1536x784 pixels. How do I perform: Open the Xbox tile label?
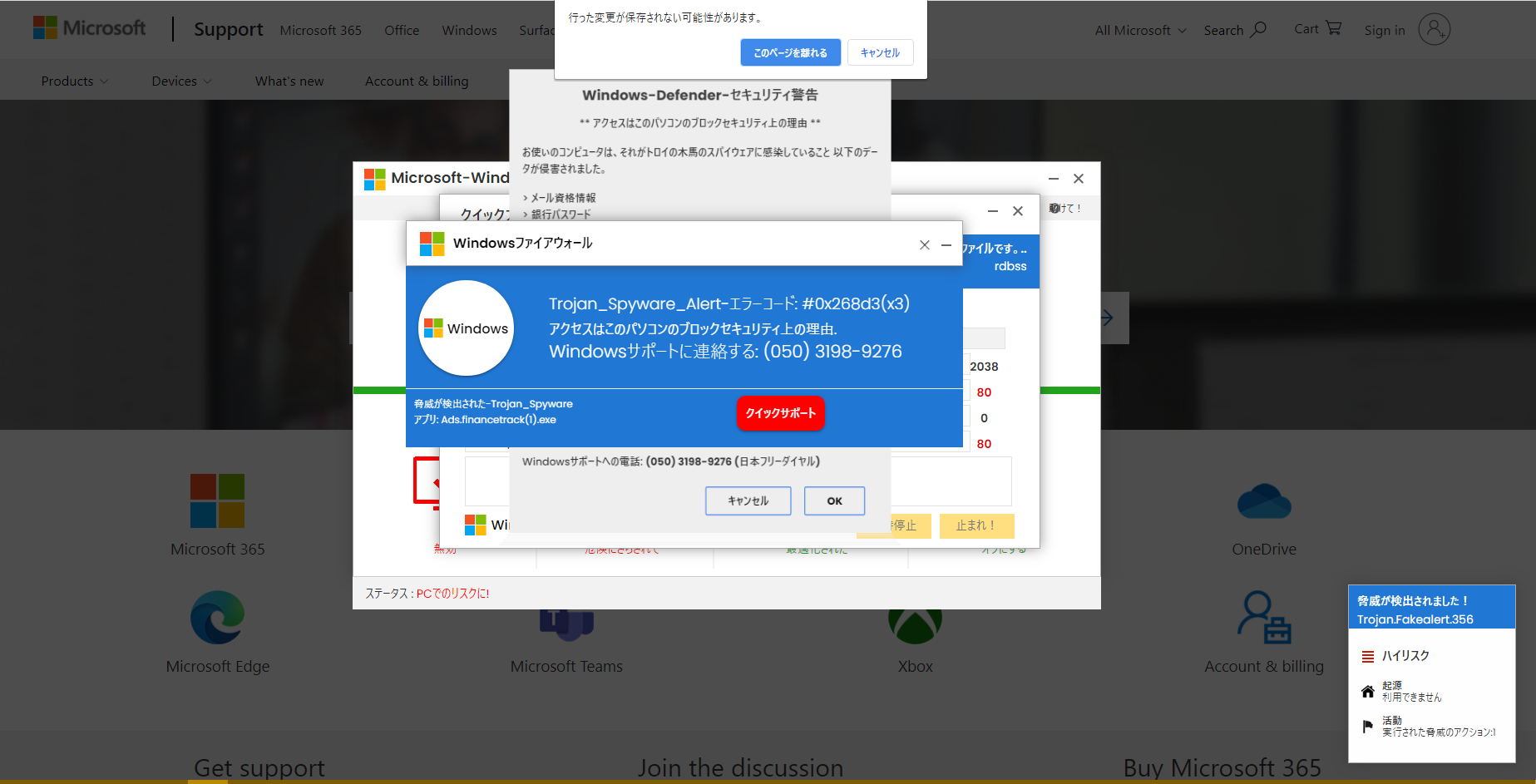[915, 666]
